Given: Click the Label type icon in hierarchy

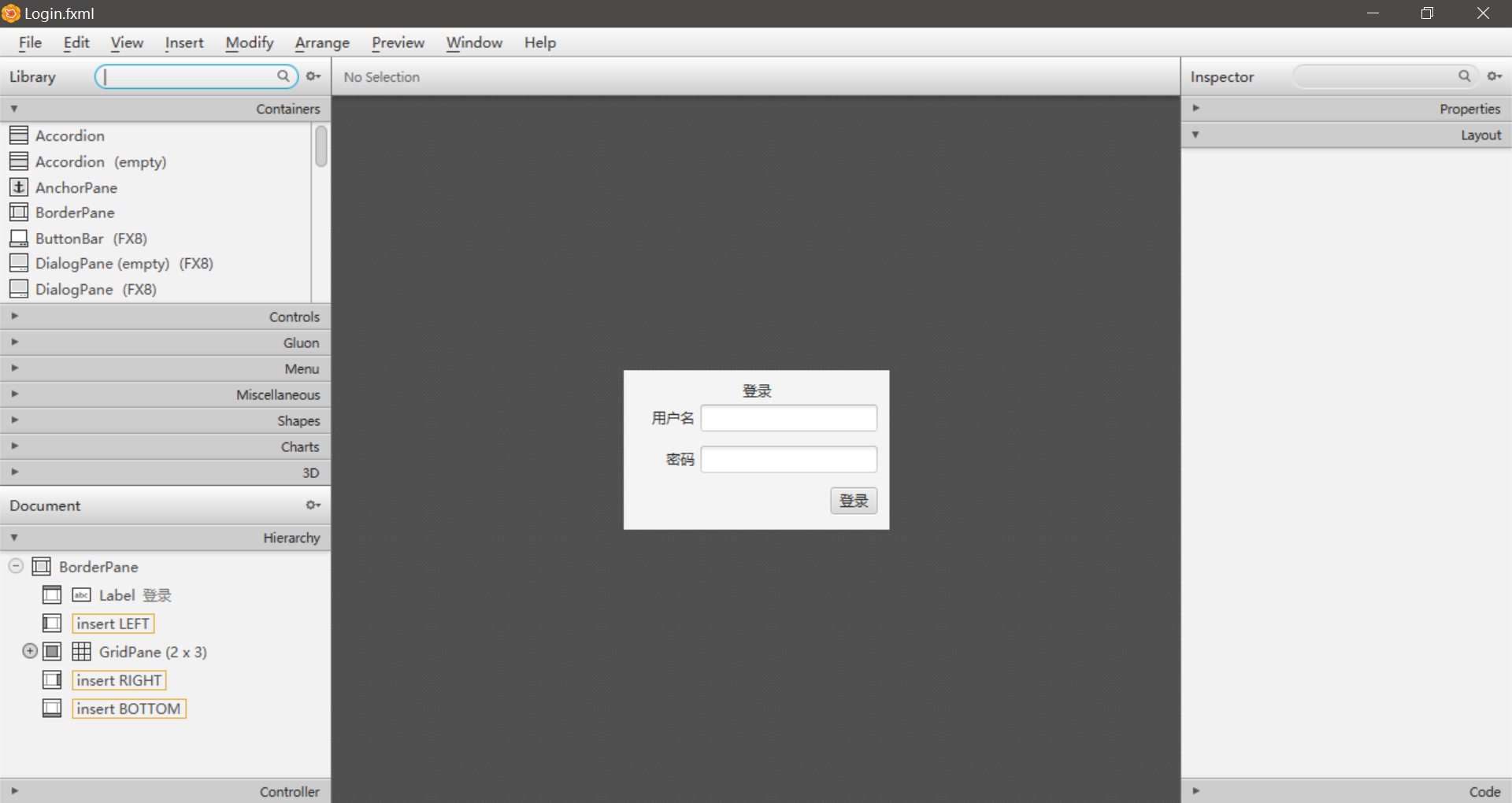Looking at the screenshot, I should pyautogui.click(x=81, y=595).
